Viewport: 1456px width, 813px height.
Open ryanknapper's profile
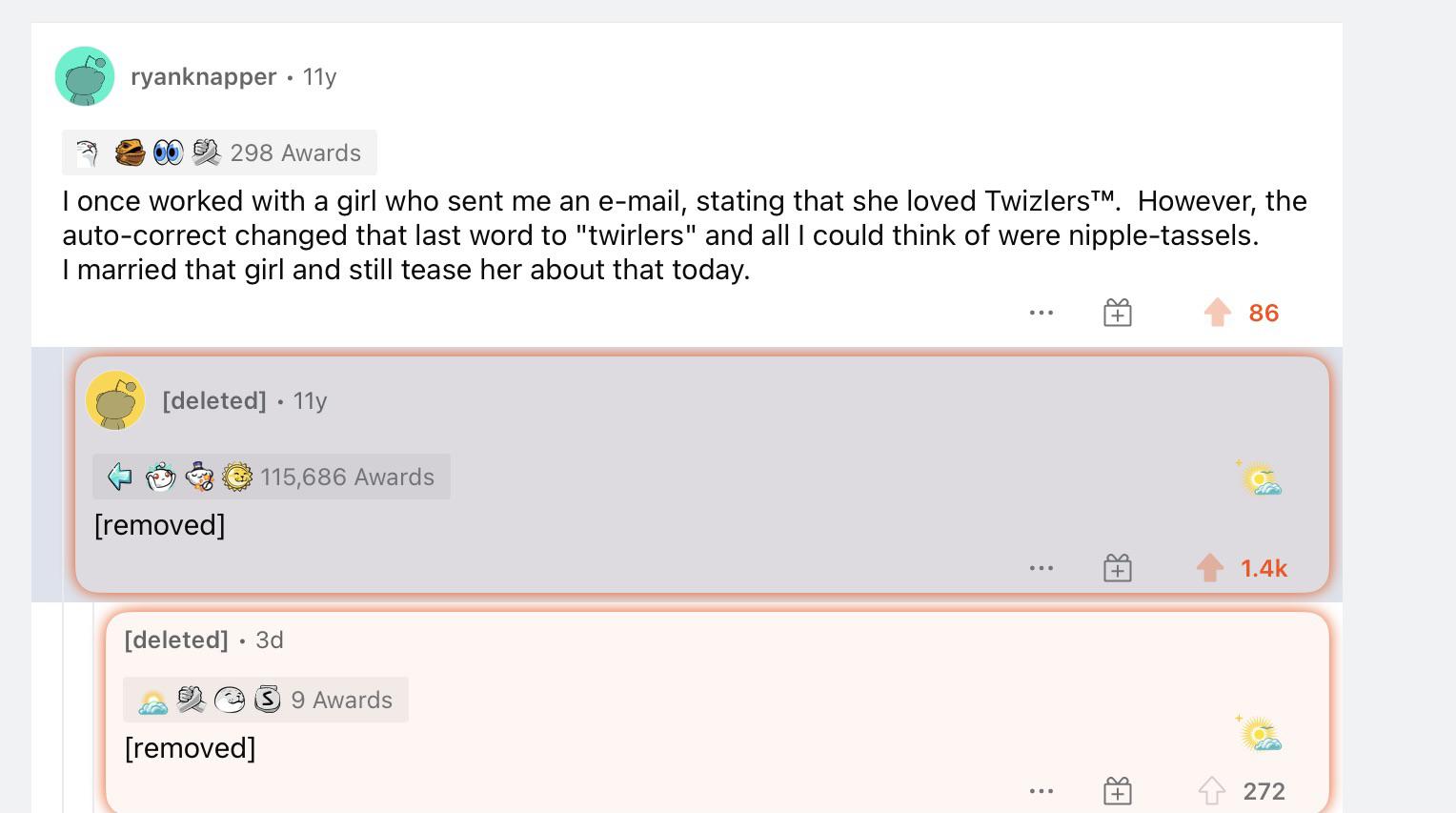(203, 76)
